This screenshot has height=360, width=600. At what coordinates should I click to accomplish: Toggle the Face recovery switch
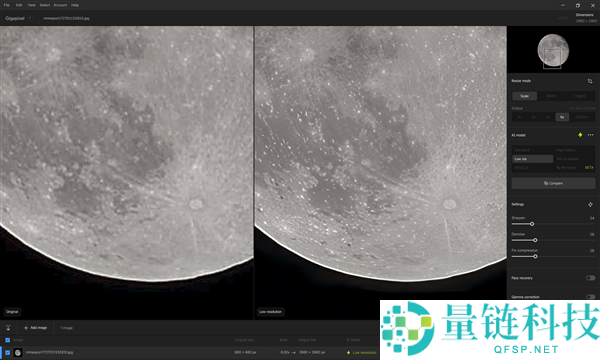pos(590,278)
